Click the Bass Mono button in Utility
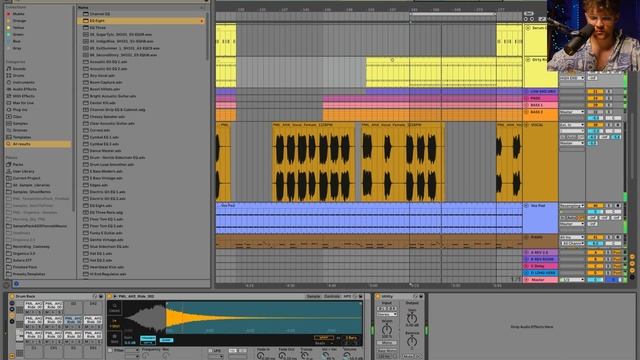This screenshot has width=640, height=360. (x=387, y=351)
